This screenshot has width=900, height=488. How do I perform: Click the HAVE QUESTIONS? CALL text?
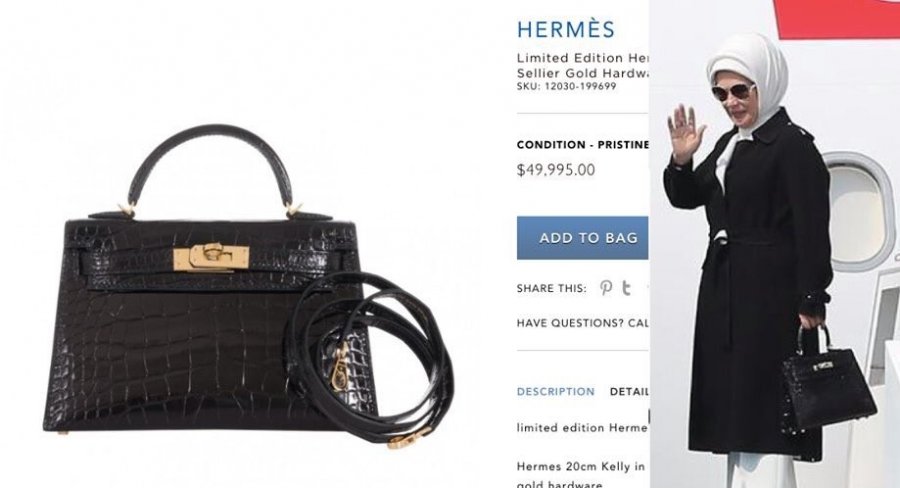coord(583,323)
